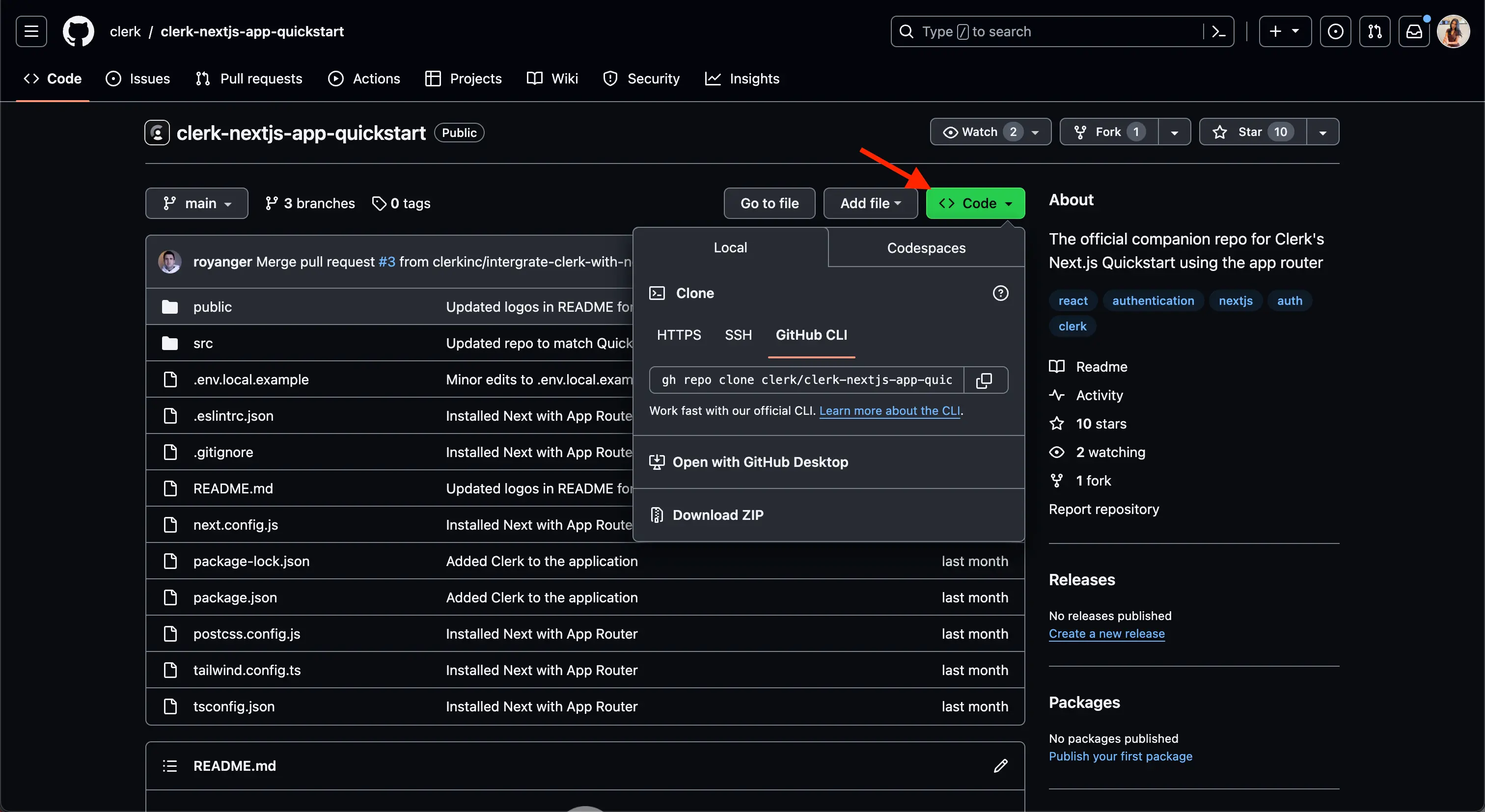
Task: Click Download ZIP
Action: pos(718,514)
